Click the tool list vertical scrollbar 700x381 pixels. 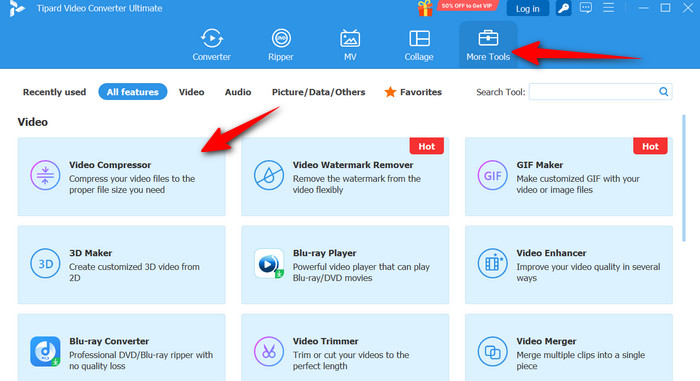tap(683, 178)
